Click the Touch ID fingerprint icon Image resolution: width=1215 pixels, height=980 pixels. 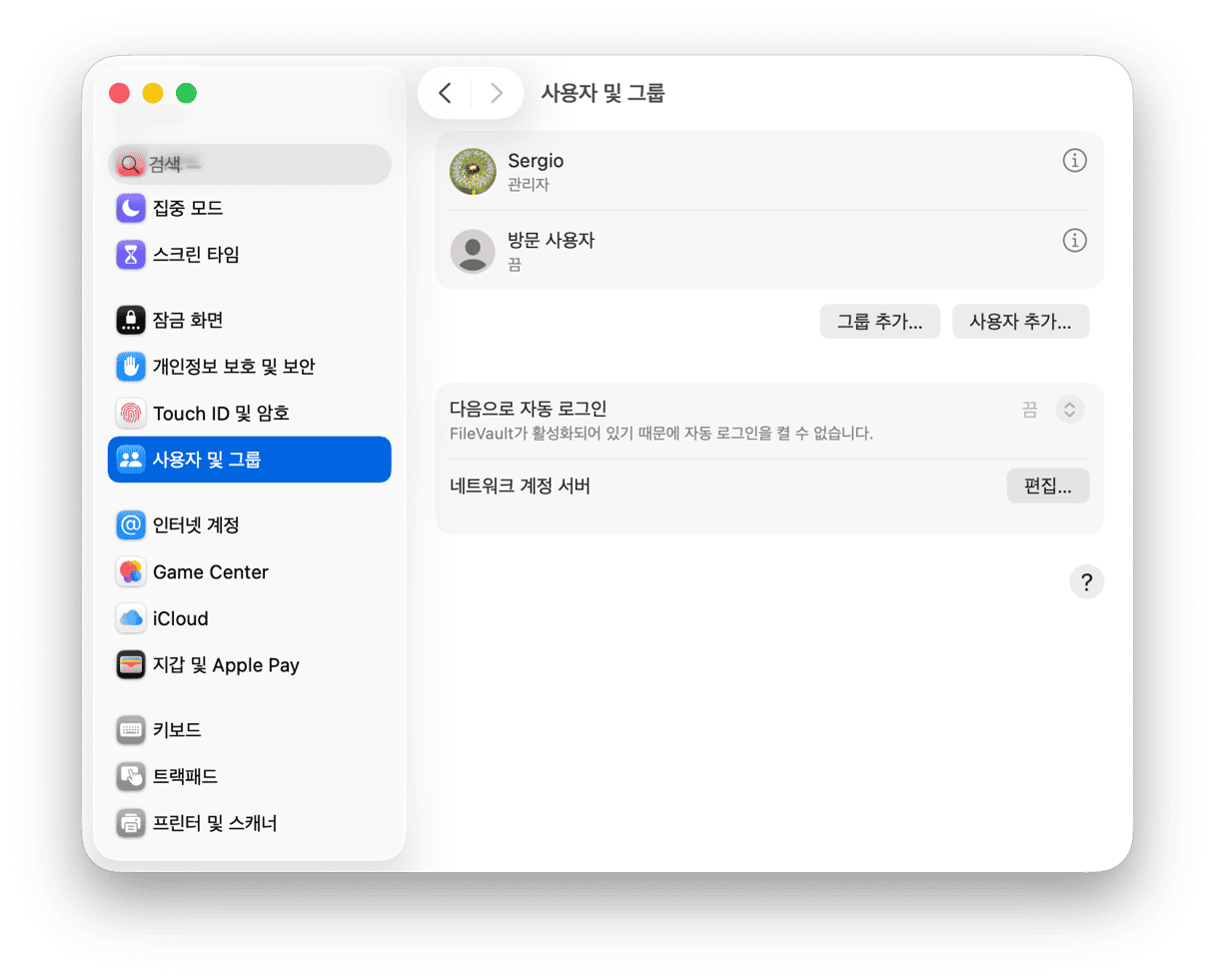click(131, 414)
